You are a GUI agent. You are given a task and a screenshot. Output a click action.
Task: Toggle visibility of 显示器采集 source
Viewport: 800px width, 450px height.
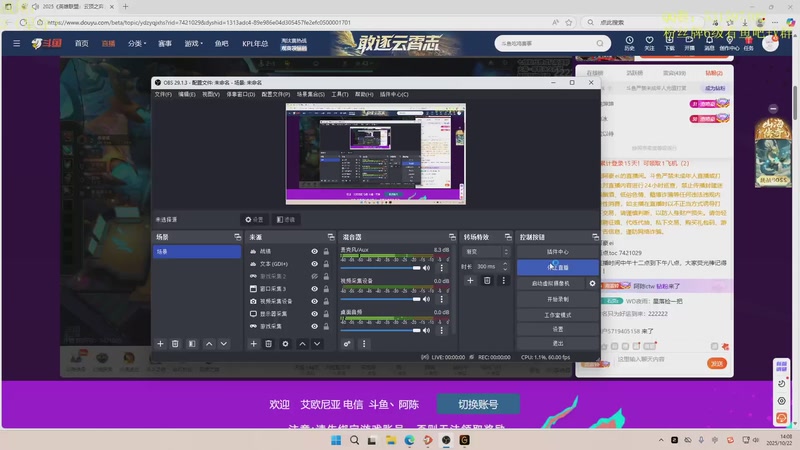[x=314, y=314]
